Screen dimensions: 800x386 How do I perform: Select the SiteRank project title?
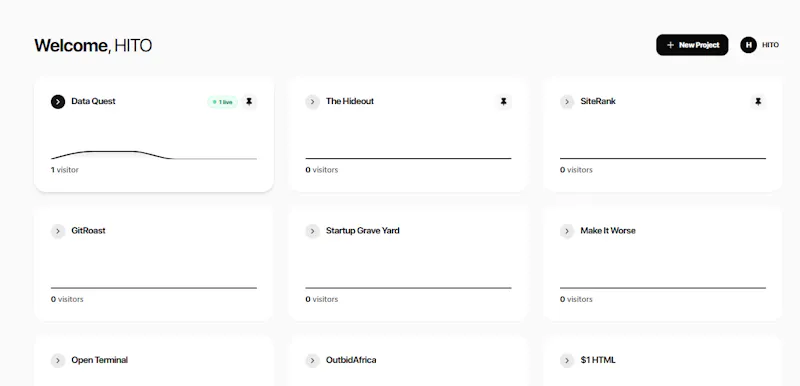coord(598,101)
